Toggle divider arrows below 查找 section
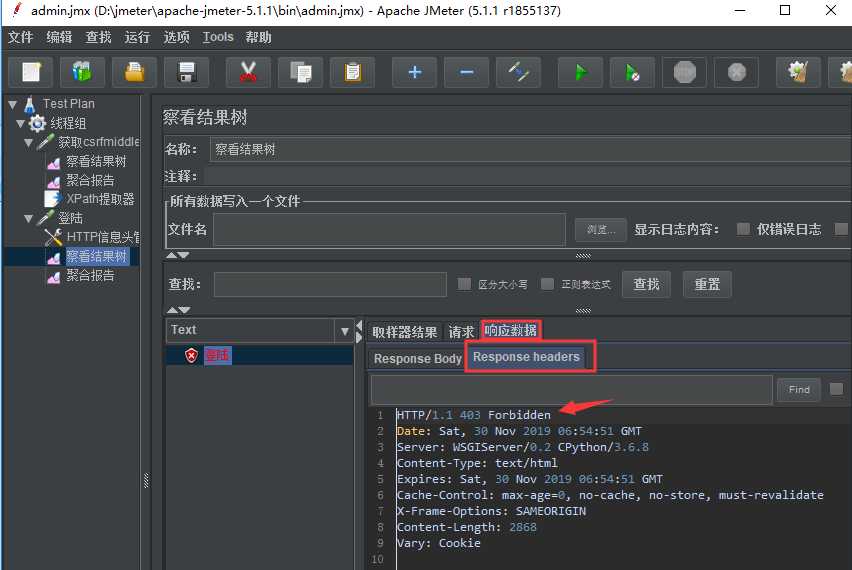The image size is (852, 570). click(178, 310)
